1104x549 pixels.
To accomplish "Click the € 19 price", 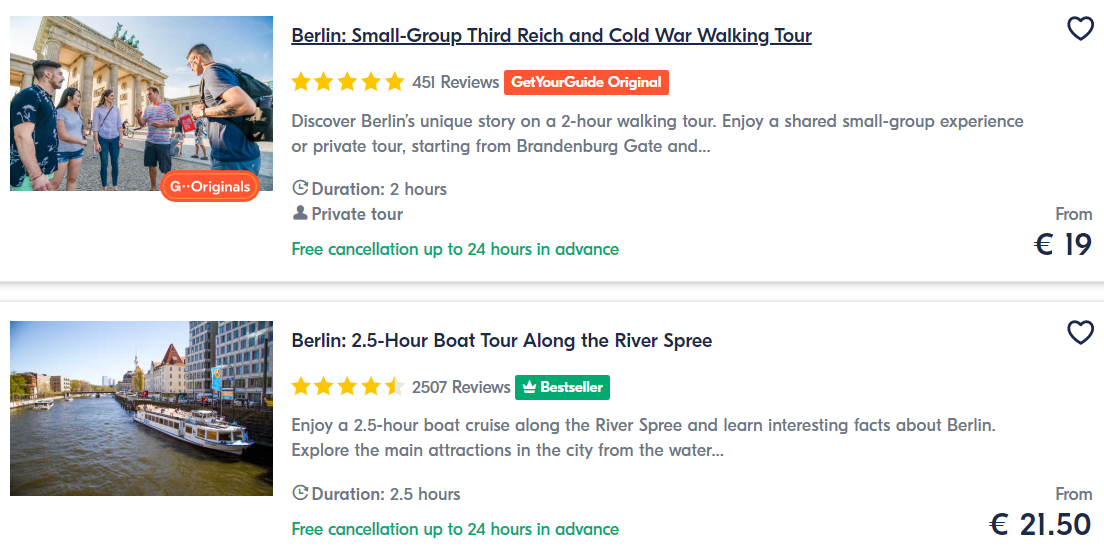I will 1062,244.
